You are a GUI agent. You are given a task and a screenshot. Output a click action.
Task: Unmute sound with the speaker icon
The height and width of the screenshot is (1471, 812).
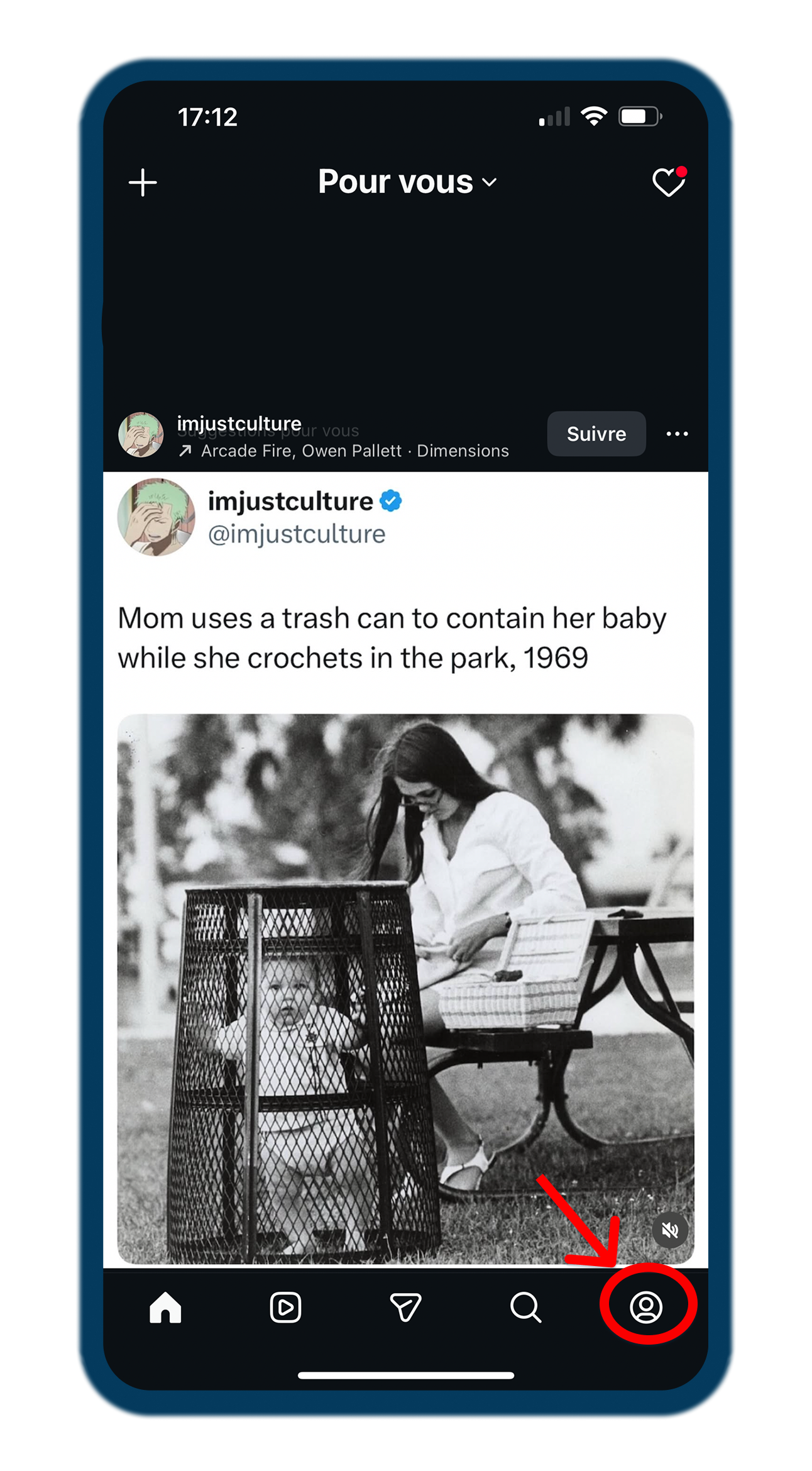pos(670,1230)
